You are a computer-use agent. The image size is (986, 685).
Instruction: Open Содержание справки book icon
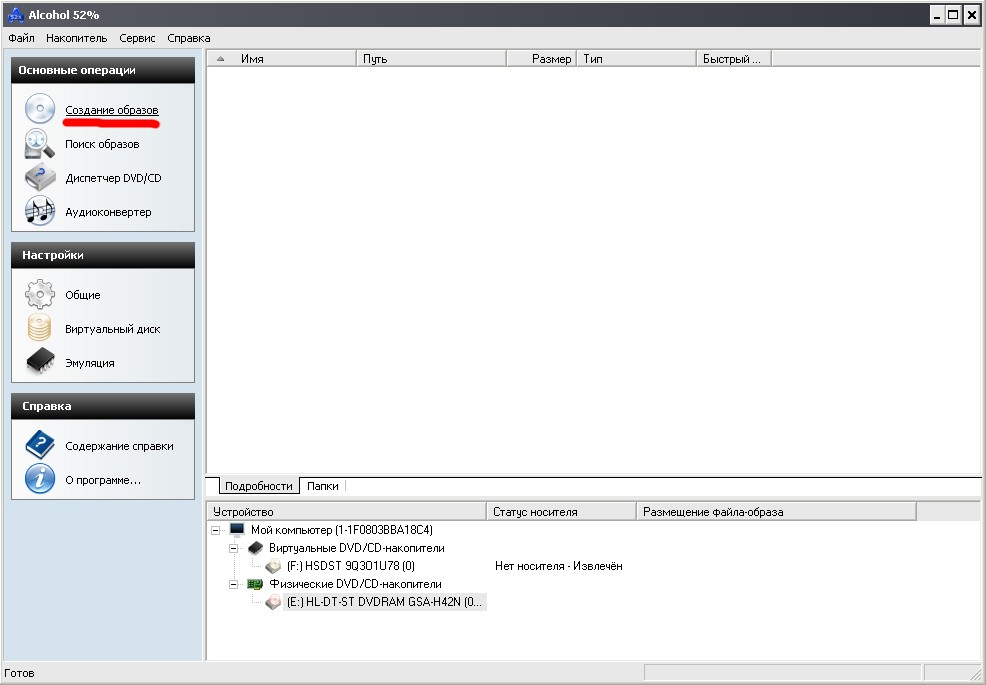(40, 445)
